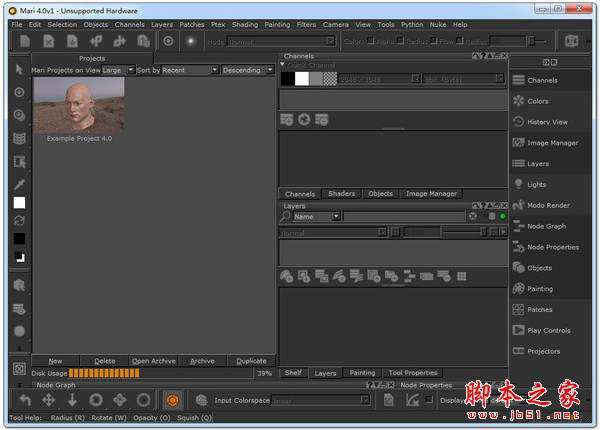Toggle the green layer filter indicator
Screen dimensions: 600x430
tap(502, 217)
